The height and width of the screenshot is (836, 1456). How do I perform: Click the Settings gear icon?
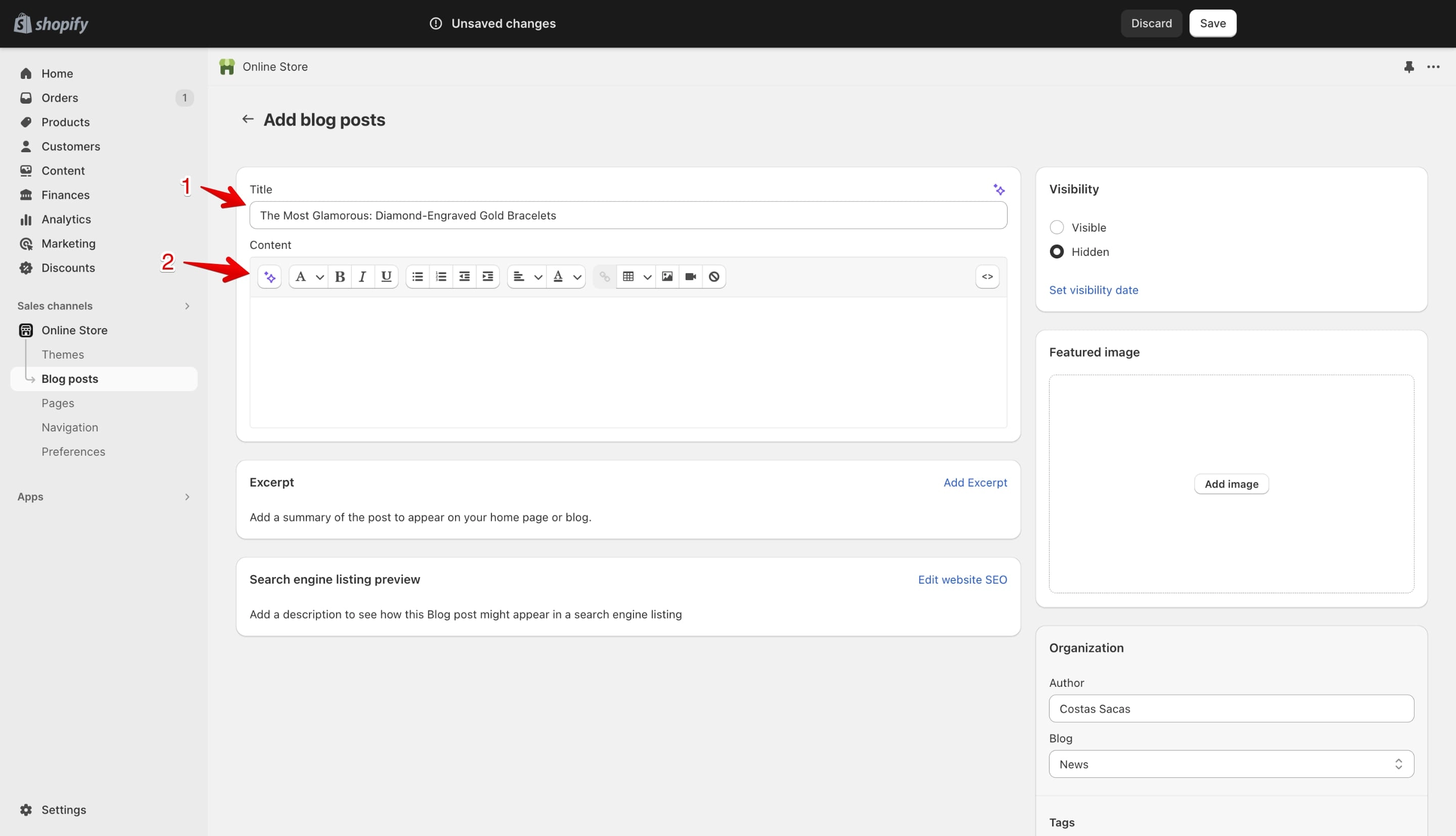[26, 810]
